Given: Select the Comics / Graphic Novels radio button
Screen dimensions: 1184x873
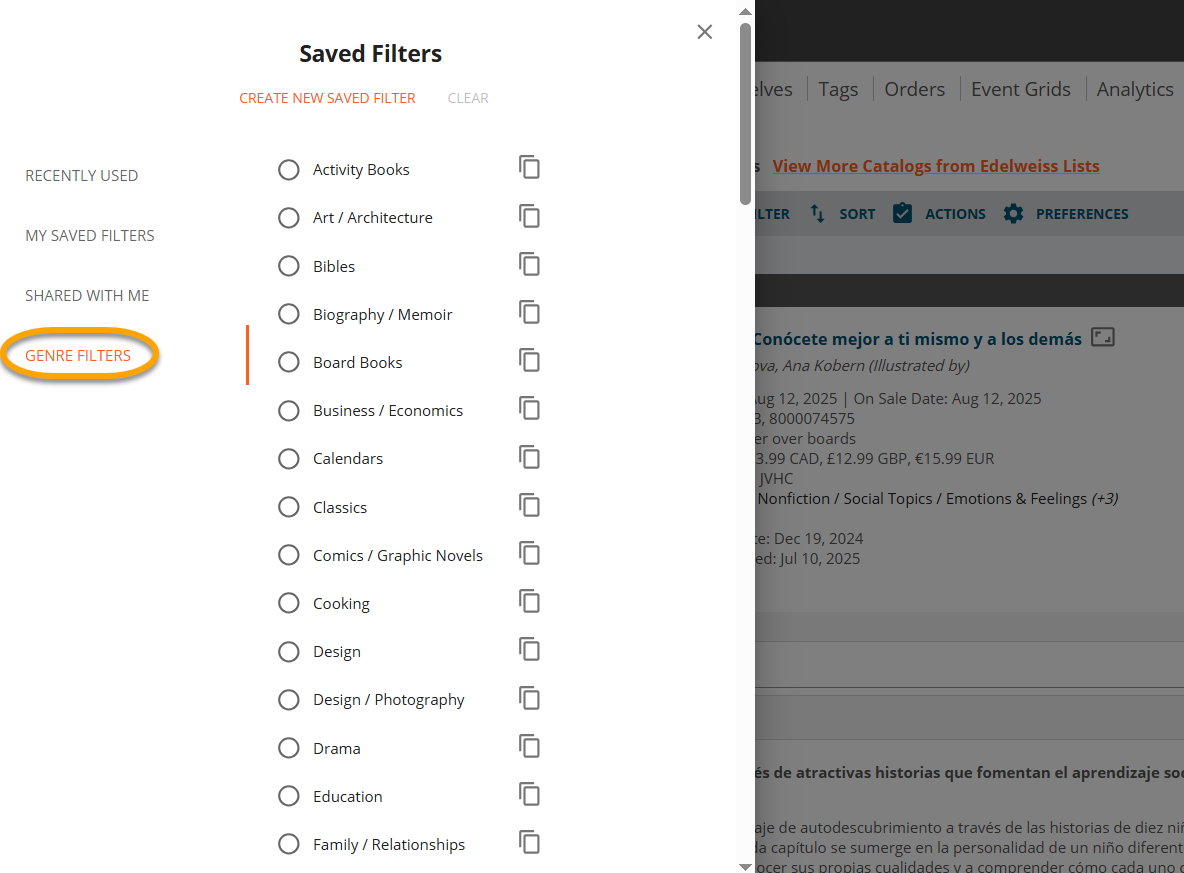Looking at the screenshot, I should tap(288, 555).
